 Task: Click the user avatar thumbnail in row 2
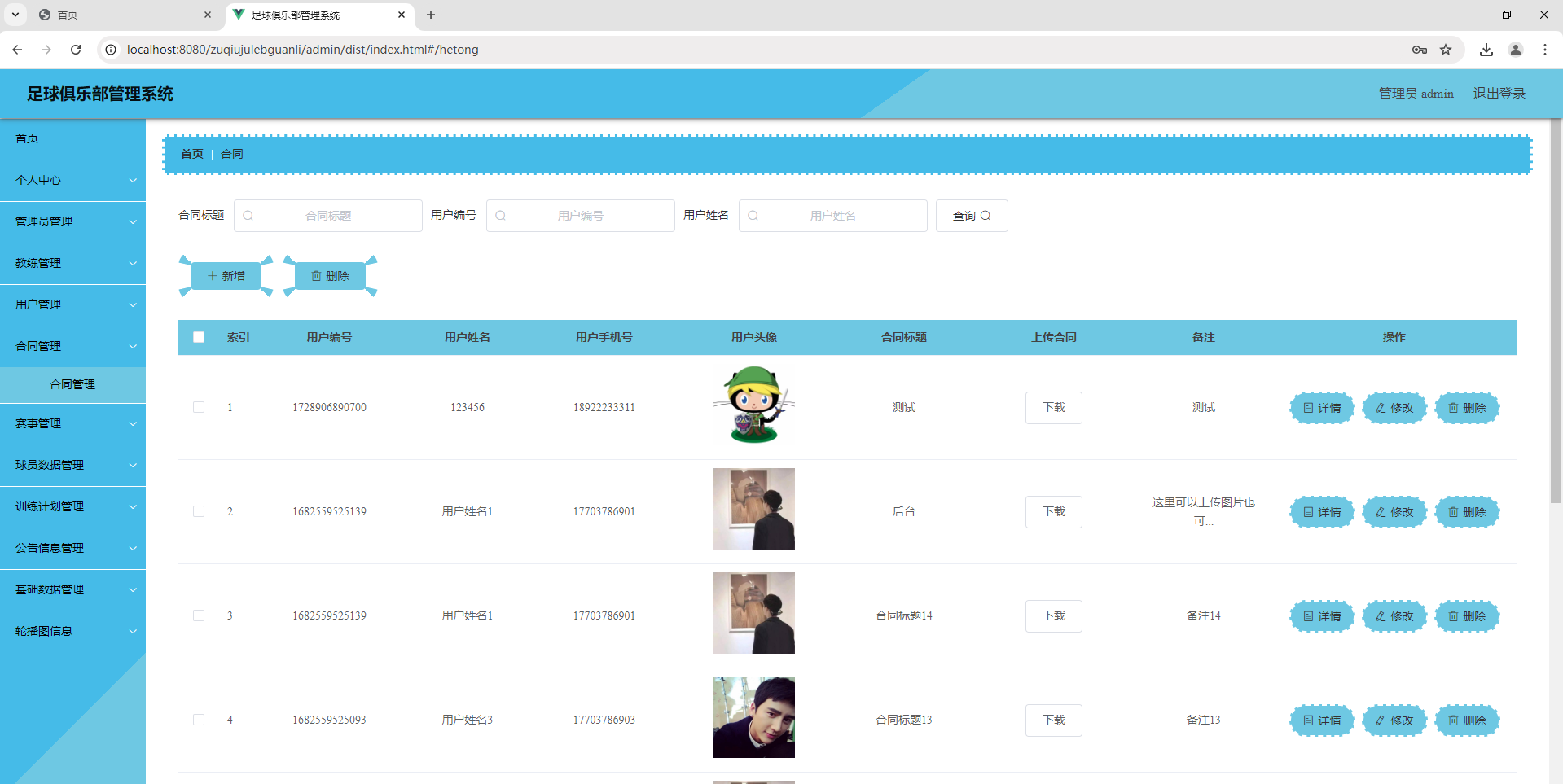click(x=754, y=509)
